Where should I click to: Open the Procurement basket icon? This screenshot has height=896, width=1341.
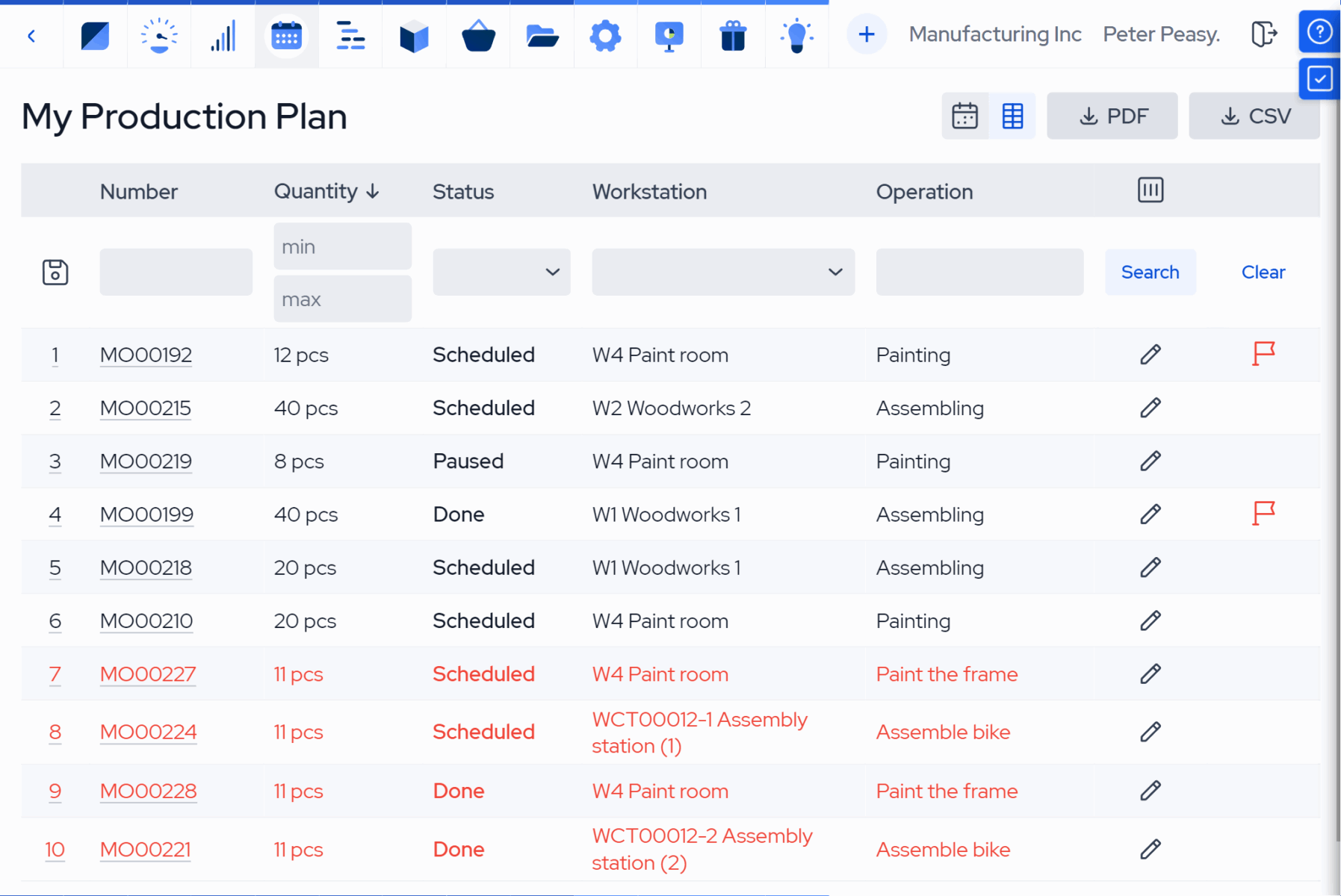[477, 34]
